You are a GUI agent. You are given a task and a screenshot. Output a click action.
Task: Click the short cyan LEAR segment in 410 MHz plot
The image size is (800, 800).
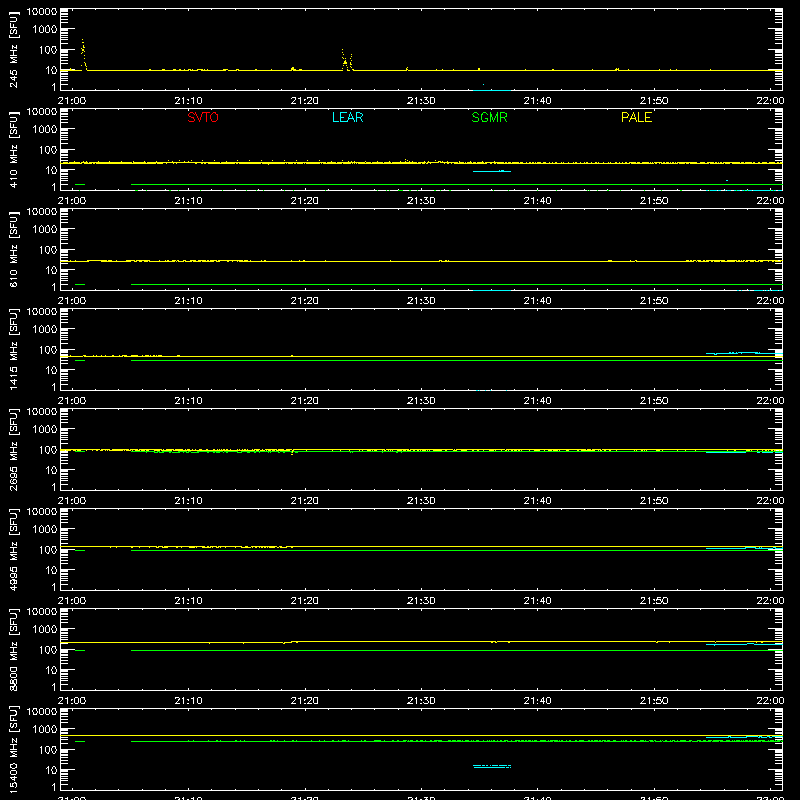(x=492, y=171)
